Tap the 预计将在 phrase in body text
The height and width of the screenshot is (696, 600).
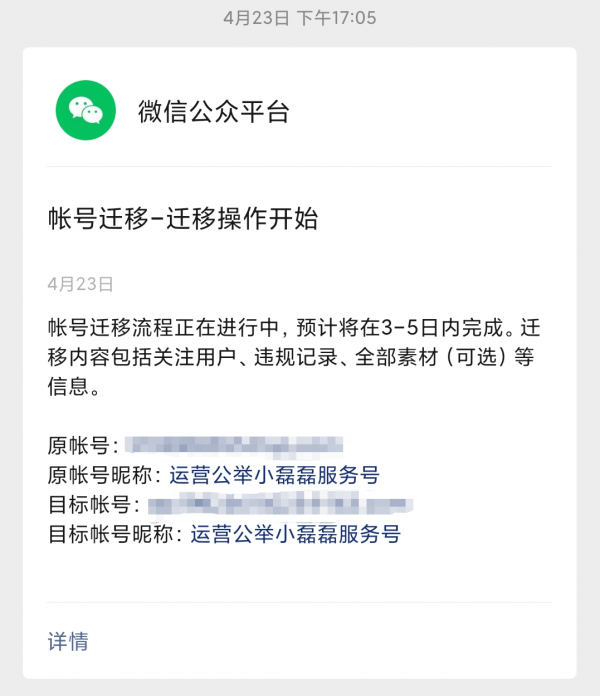[x=338, y=328]
